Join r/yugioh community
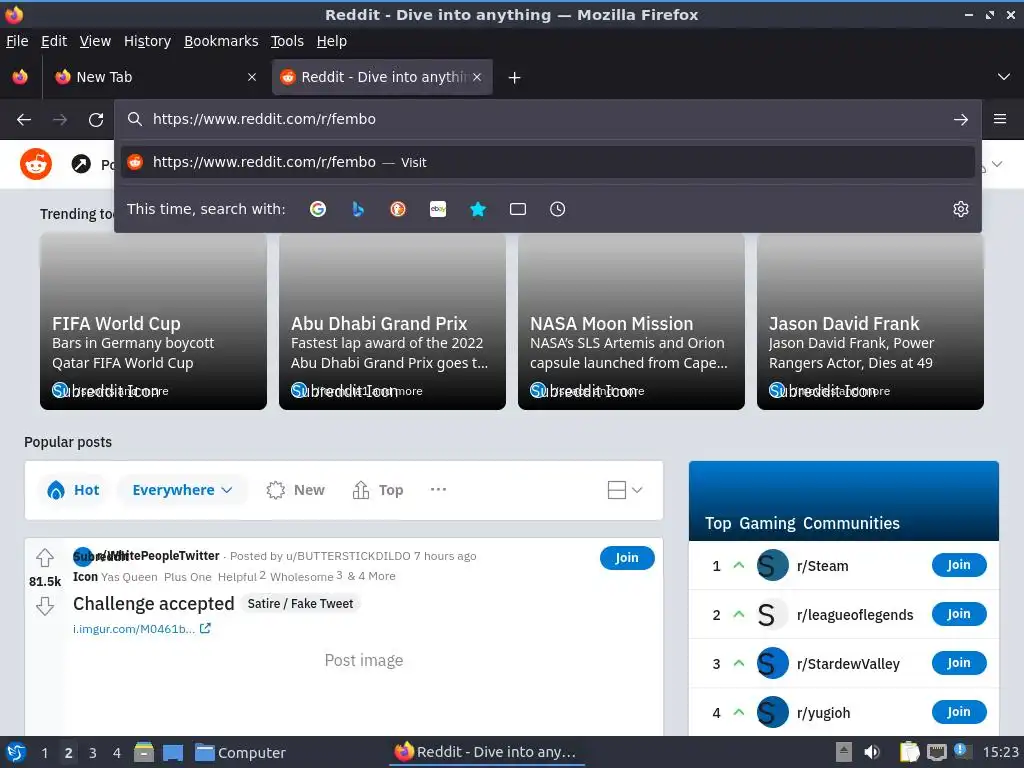 tap(959, 712)
